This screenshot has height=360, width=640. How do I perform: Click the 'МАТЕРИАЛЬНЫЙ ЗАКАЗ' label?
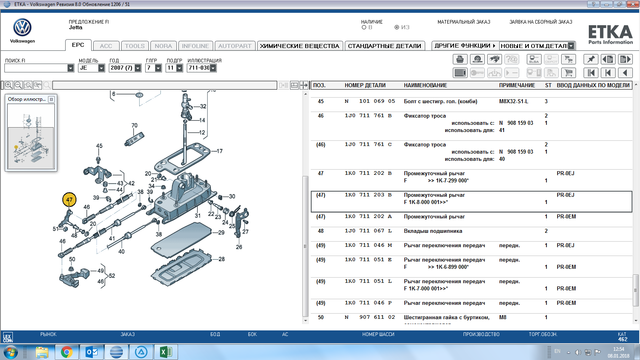464,22
